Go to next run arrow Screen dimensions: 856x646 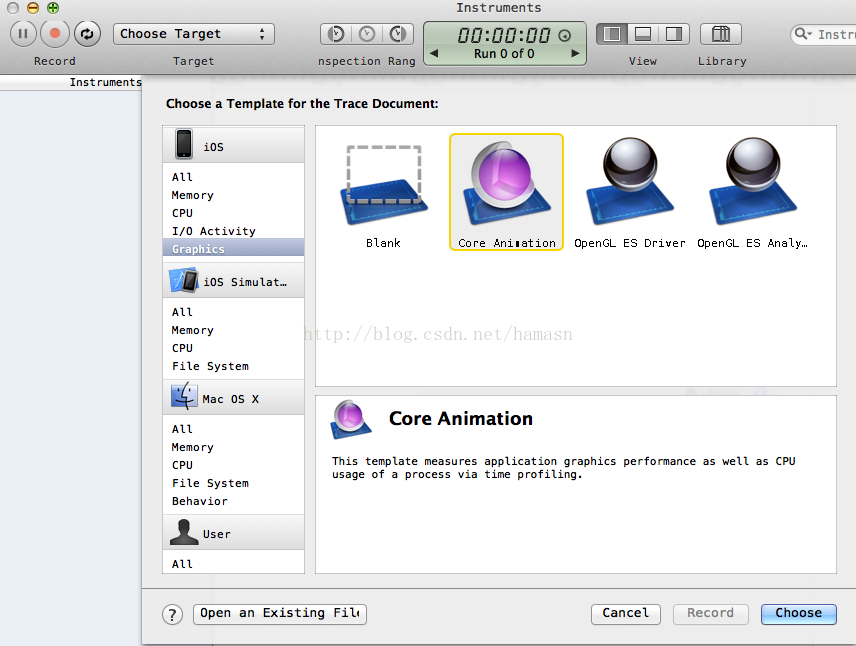point(575,54)
